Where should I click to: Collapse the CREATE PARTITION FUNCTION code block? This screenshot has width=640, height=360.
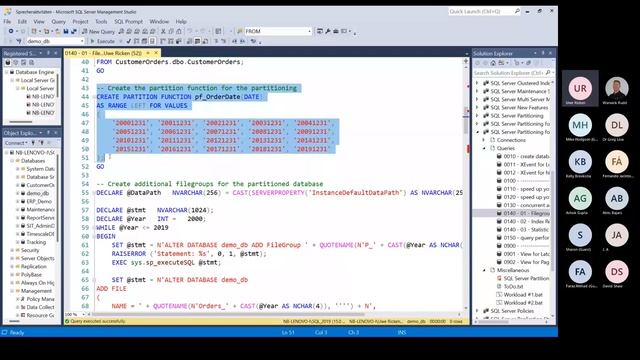(94, 97)
